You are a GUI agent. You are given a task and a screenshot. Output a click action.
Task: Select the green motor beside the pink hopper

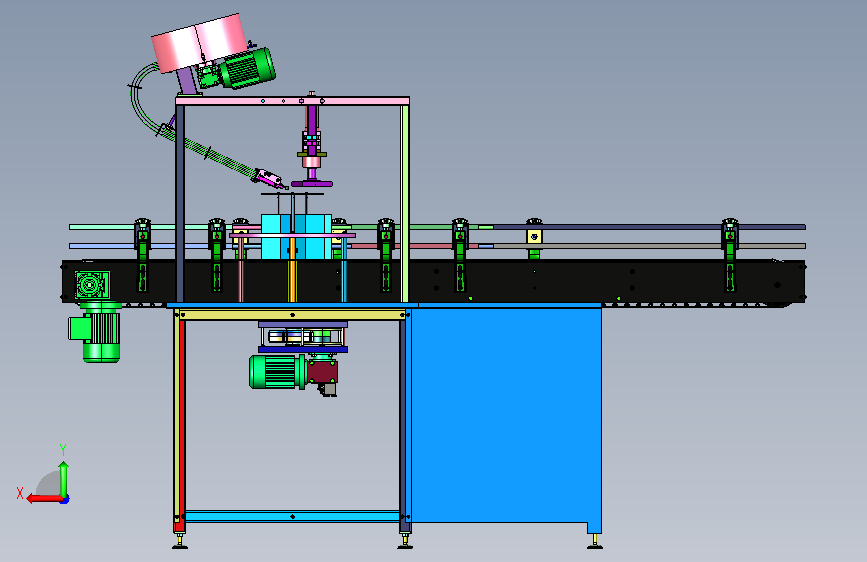(x=246, y=69)
